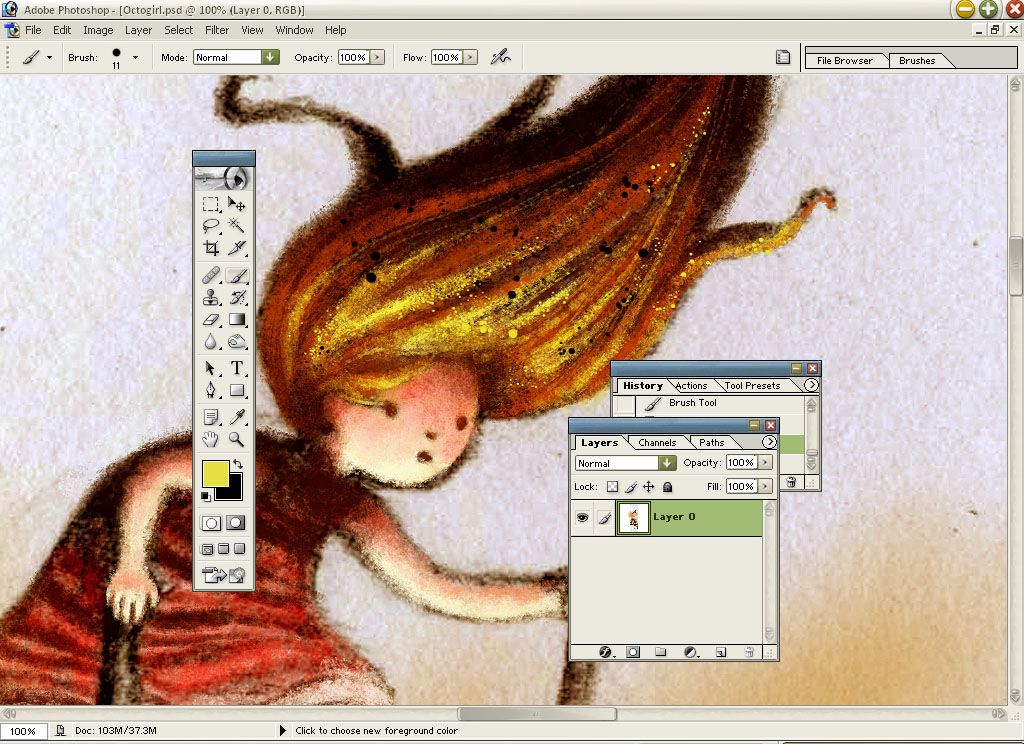Select the Eyedropper tool
The height and width of the screenshot is (744, 1024).
coord(236,417)
